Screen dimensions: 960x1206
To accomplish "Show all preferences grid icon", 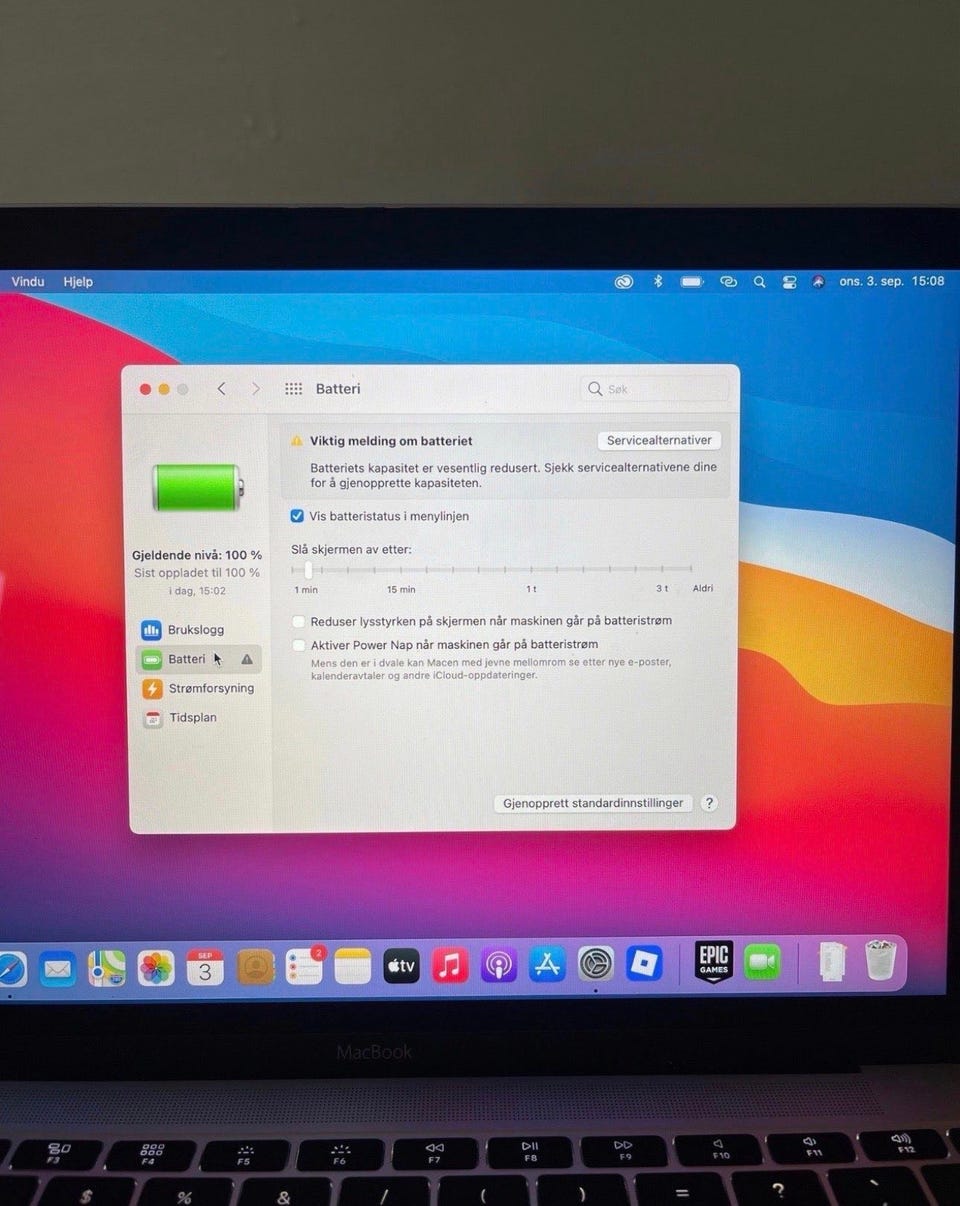I will 293,389.
